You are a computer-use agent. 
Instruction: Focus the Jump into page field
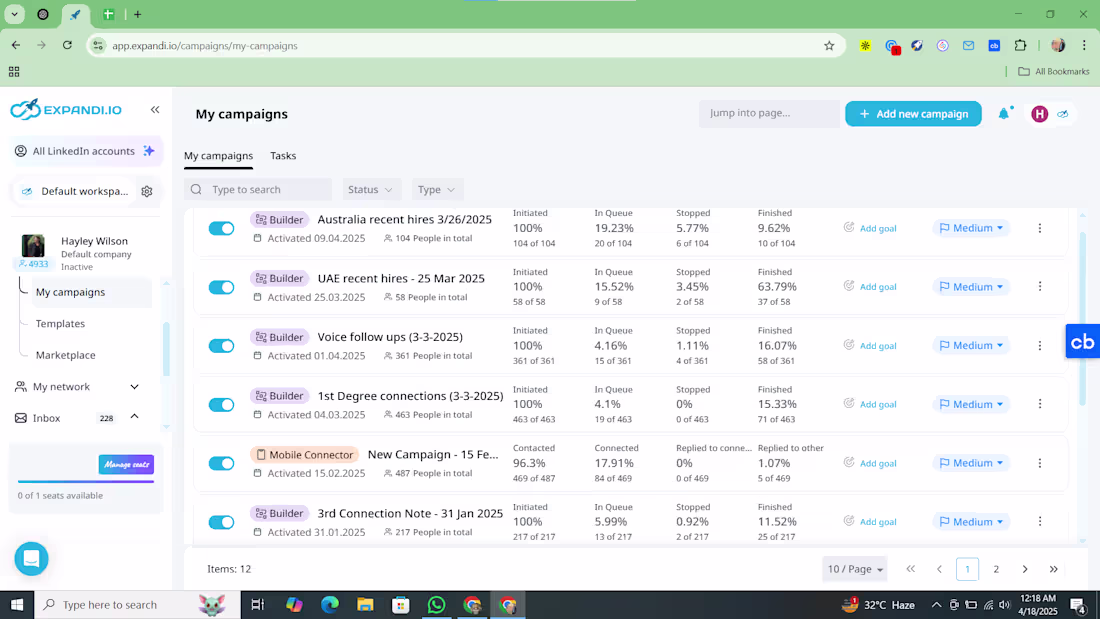pyautogui.click(x=769, y=114)
